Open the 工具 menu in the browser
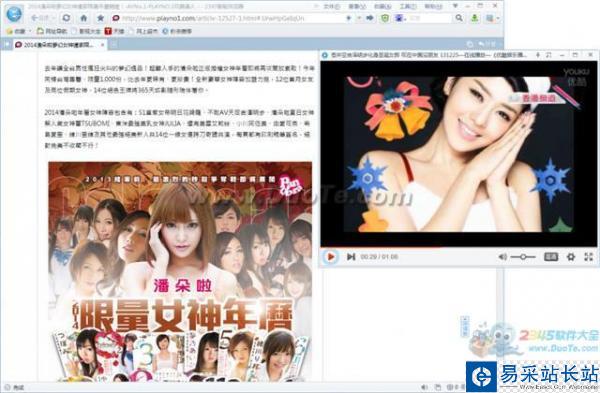Screen dimensions: 600x393 408,6
